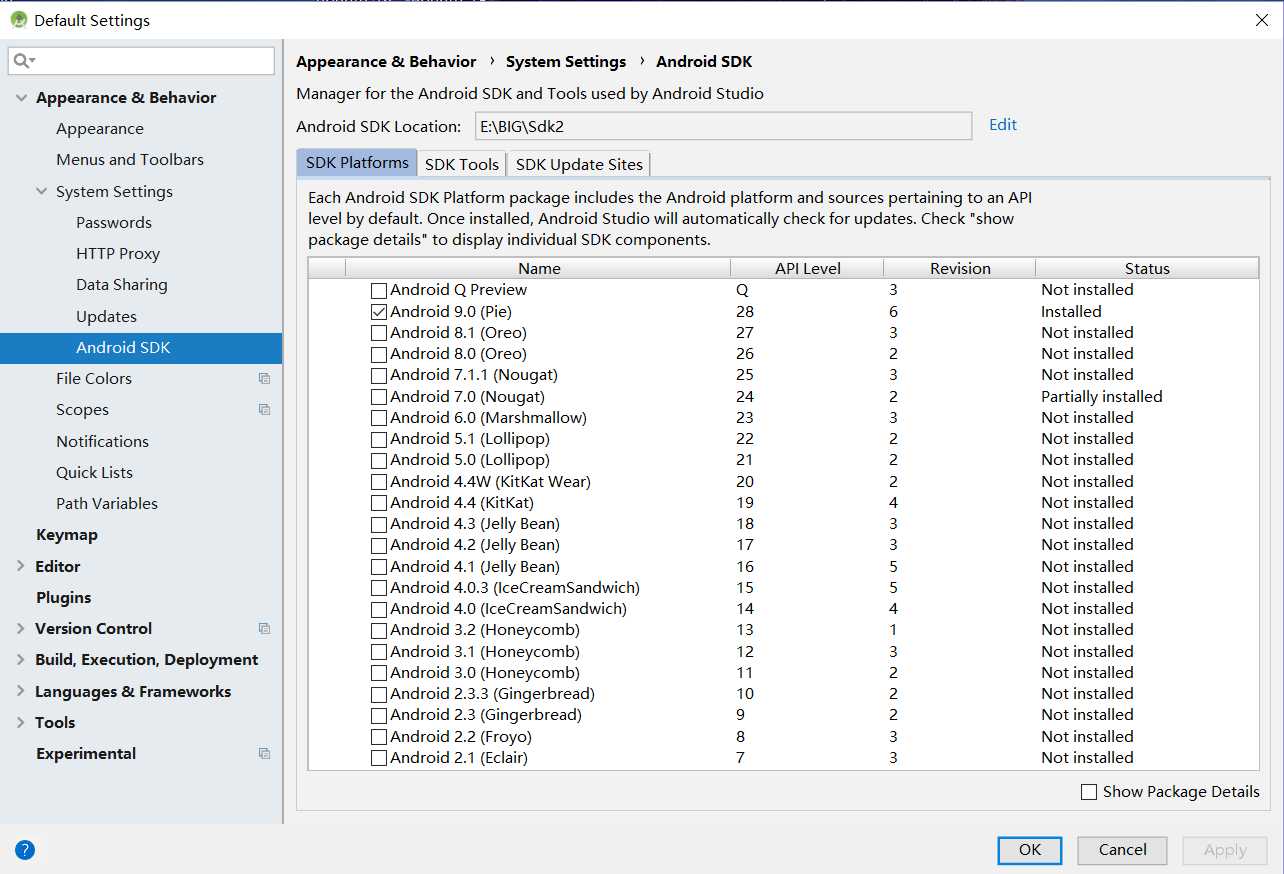
Task: Open the Notifications settings page
Action: 102,441
